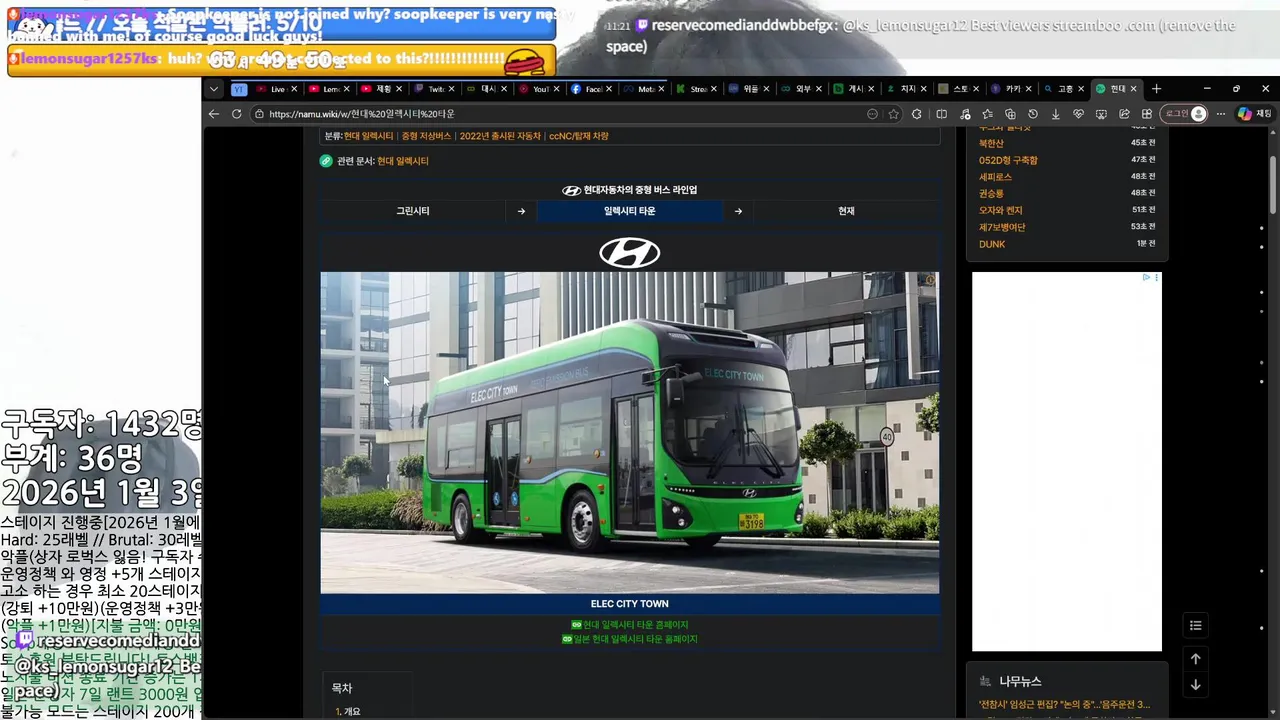Open the Copilot 채팅 button
Viewport: 1280px width, 720px height.
[x=1255, y=114]
